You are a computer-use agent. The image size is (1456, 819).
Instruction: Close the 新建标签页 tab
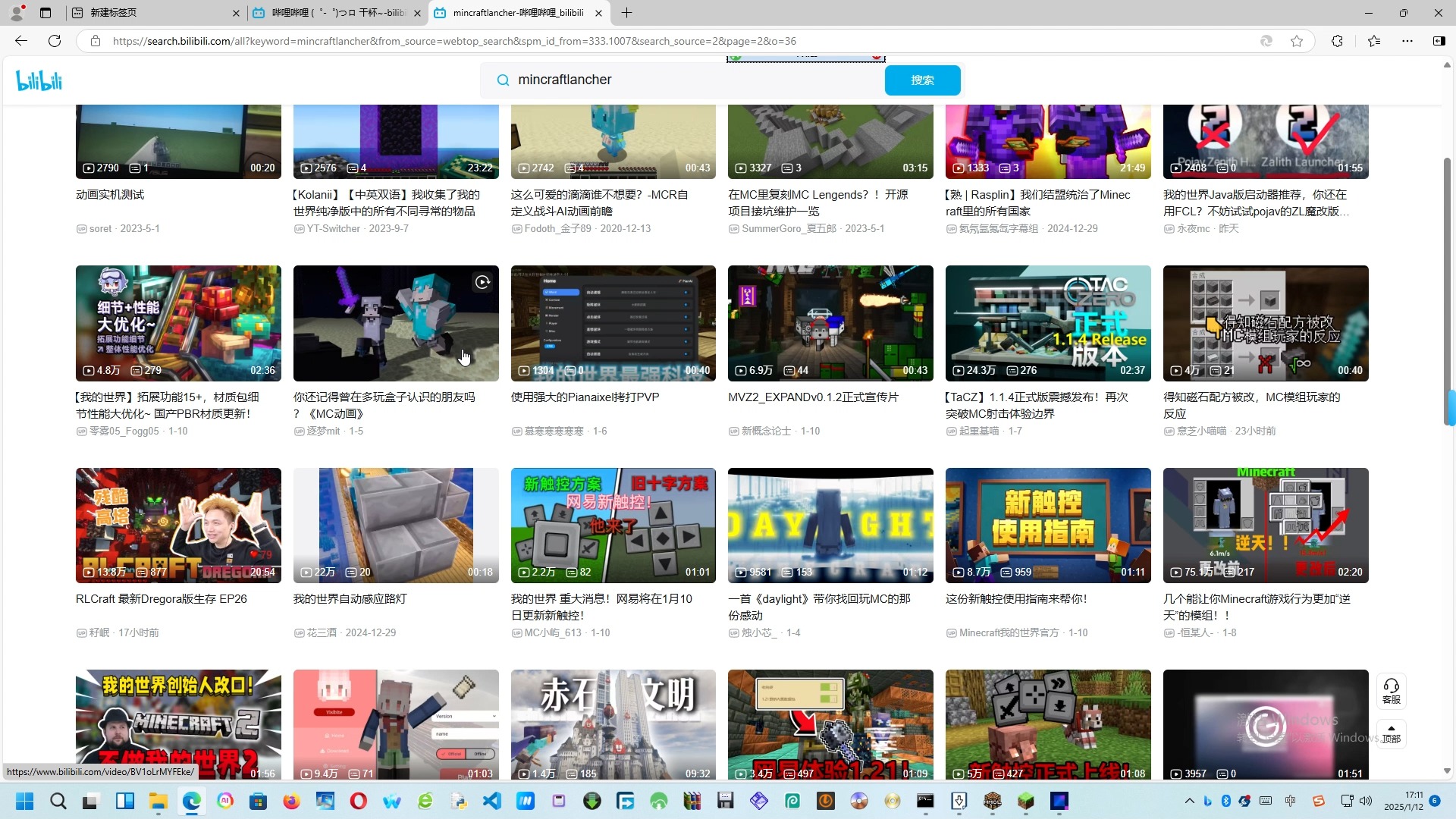pyautogui.click(x=236, y=13)
